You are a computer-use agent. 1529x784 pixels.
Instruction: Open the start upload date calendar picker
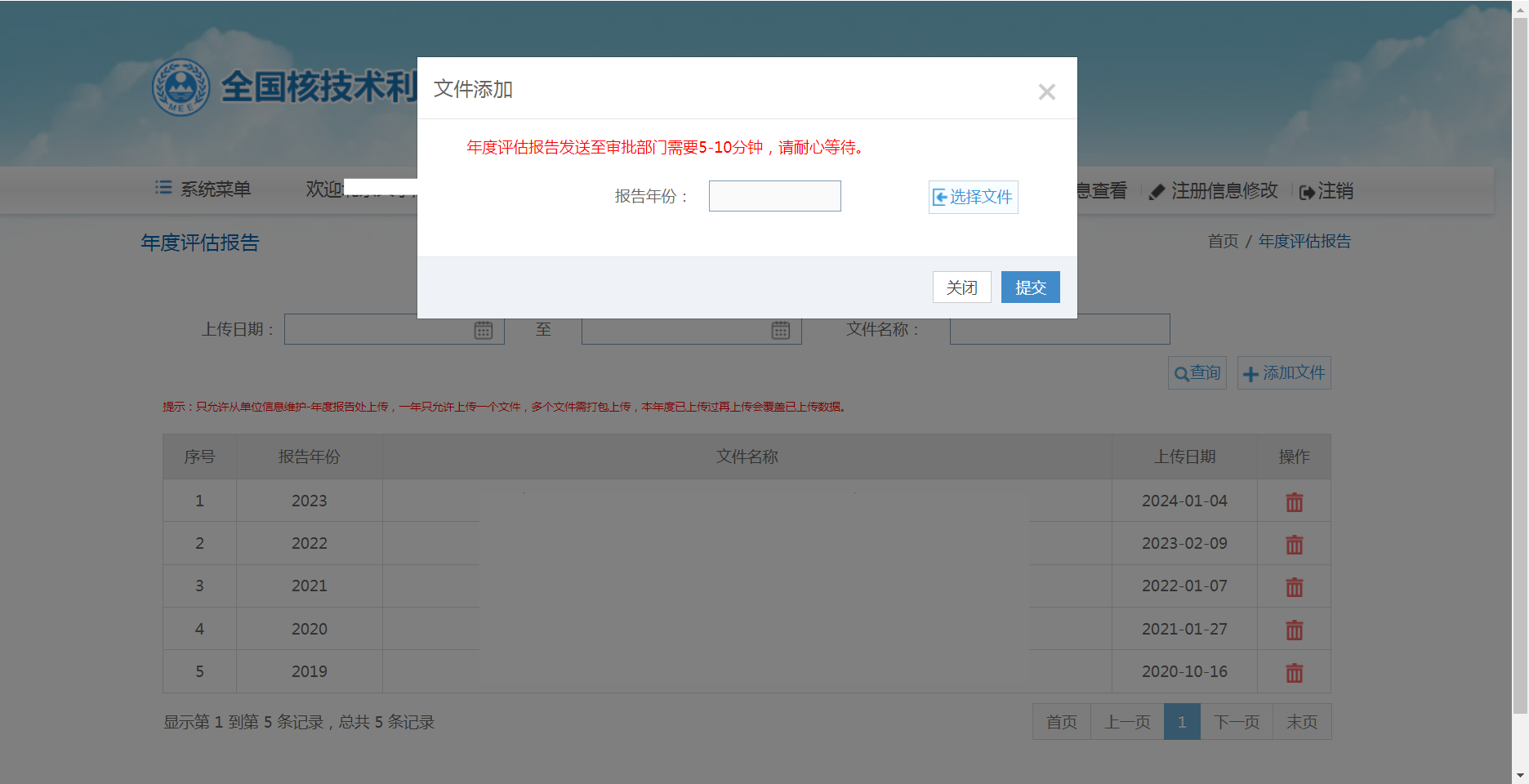(484, 330)
